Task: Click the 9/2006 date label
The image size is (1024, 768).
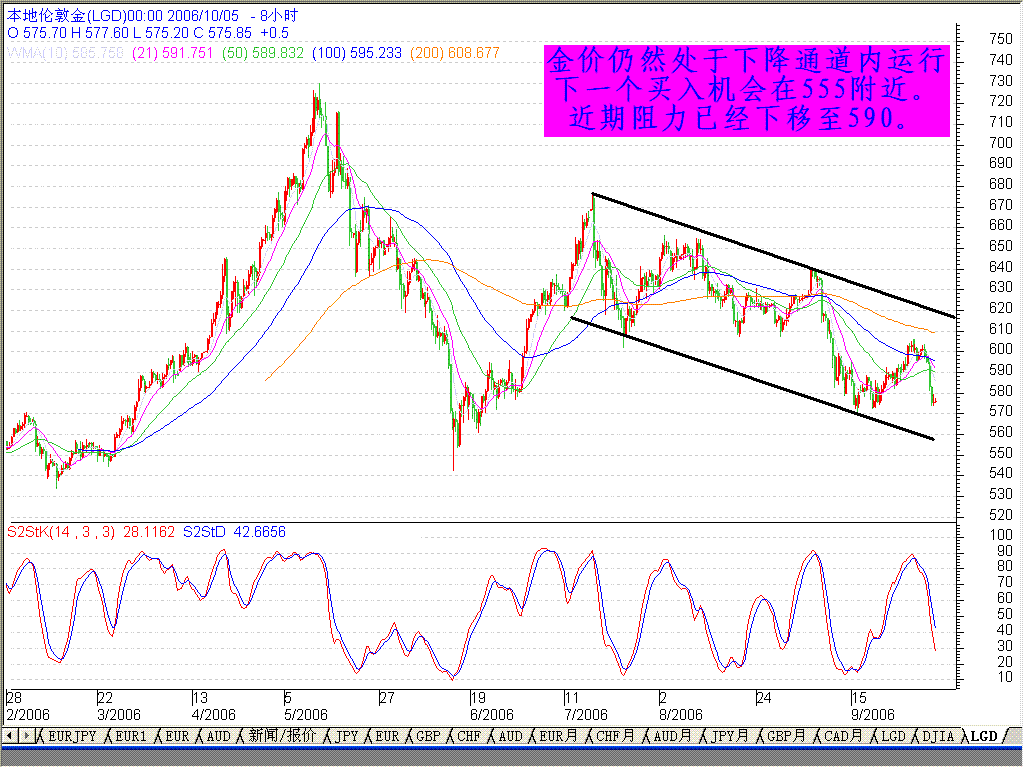Action: (x=872, y=714)
